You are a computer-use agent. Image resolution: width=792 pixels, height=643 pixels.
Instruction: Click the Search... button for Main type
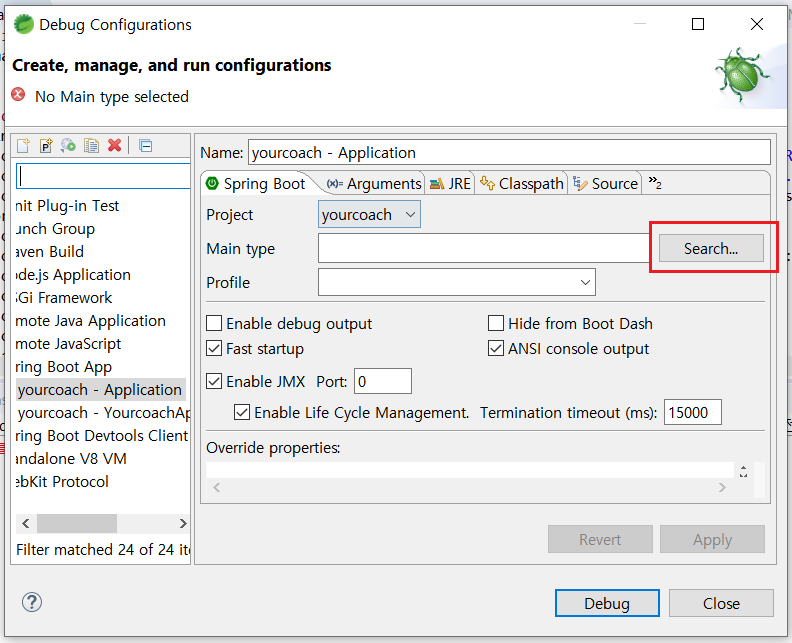[711, 248]
